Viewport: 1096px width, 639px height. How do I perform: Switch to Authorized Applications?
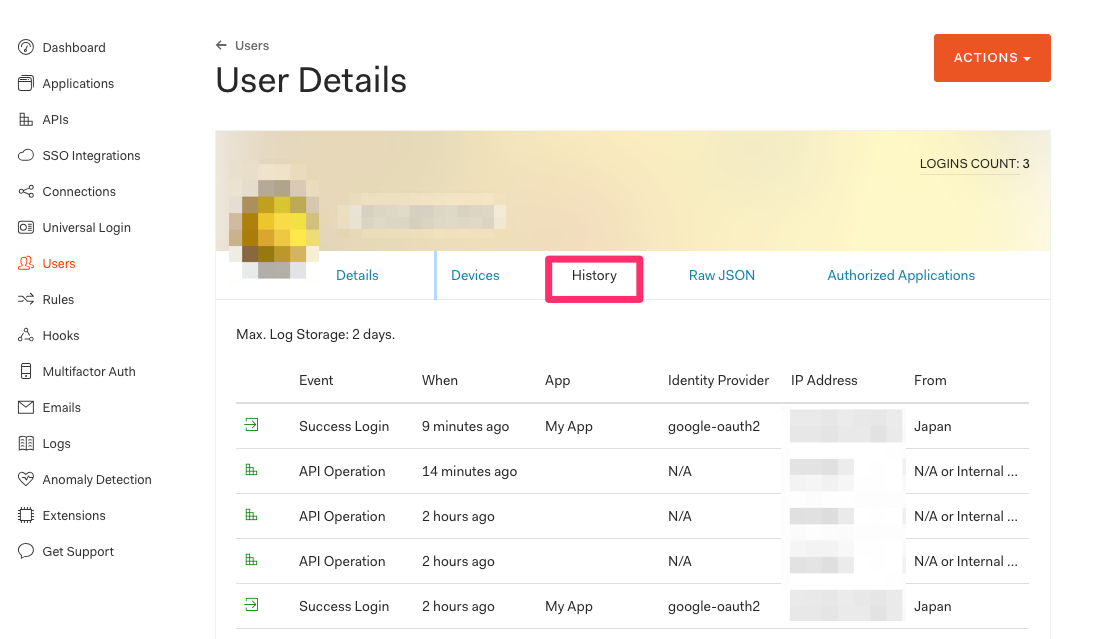[x=900, y=274]
